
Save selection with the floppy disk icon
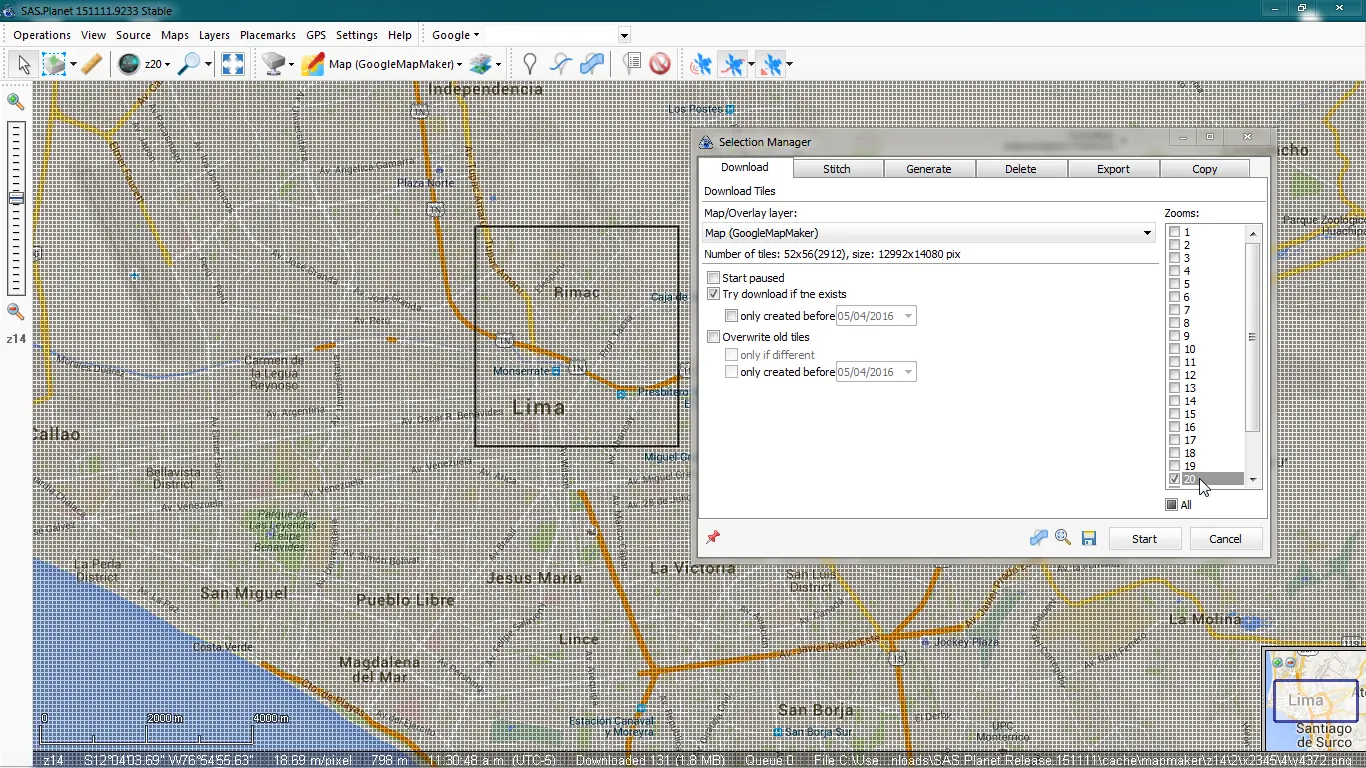point(1089,538)
